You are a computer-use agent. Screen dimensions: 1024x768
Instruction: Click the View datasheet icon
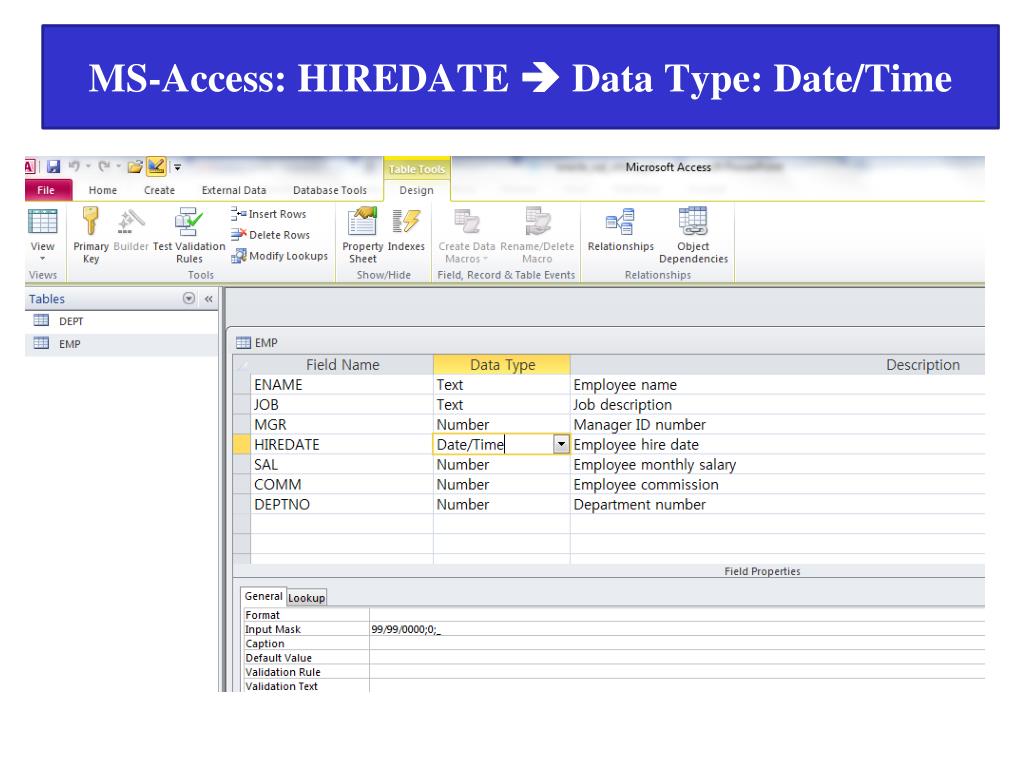tap(42, 221)
